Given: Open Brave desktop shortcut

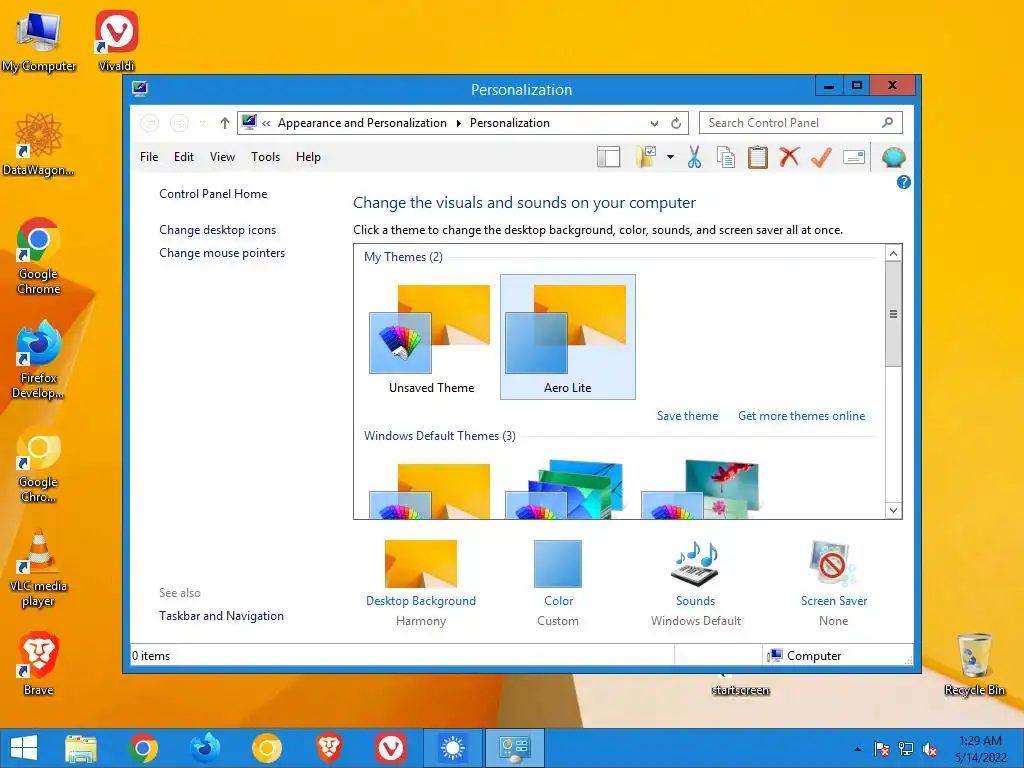Looking at the screenshot, I should [x=39, y=664].
